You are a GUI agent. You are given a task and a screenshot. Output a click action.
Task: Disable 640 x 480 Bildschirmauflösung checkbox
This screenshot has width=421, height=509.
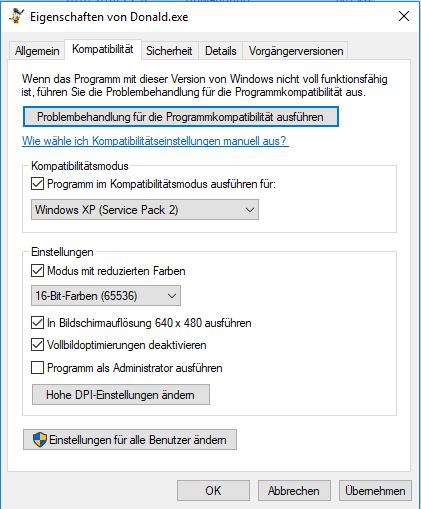coord(37,323)
